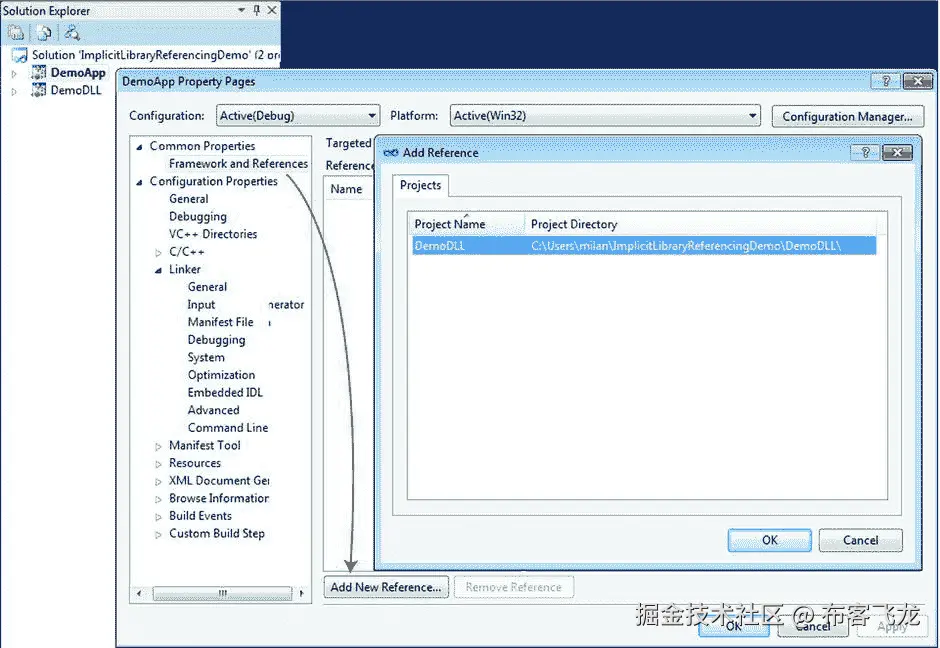Expand XML Document Generator node

click(x=158, y=482)
